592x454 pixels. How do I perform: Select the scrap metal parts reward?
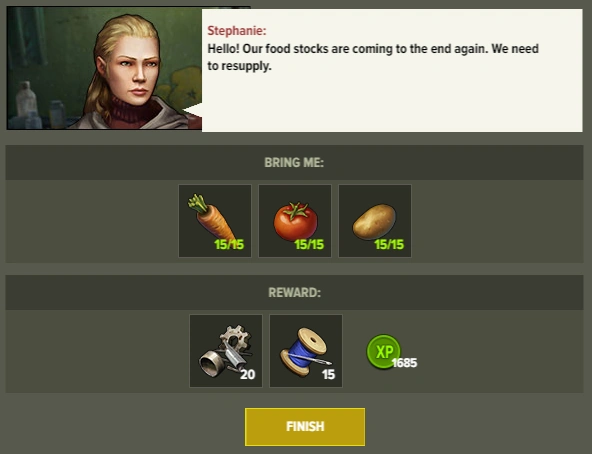point(226,351)
